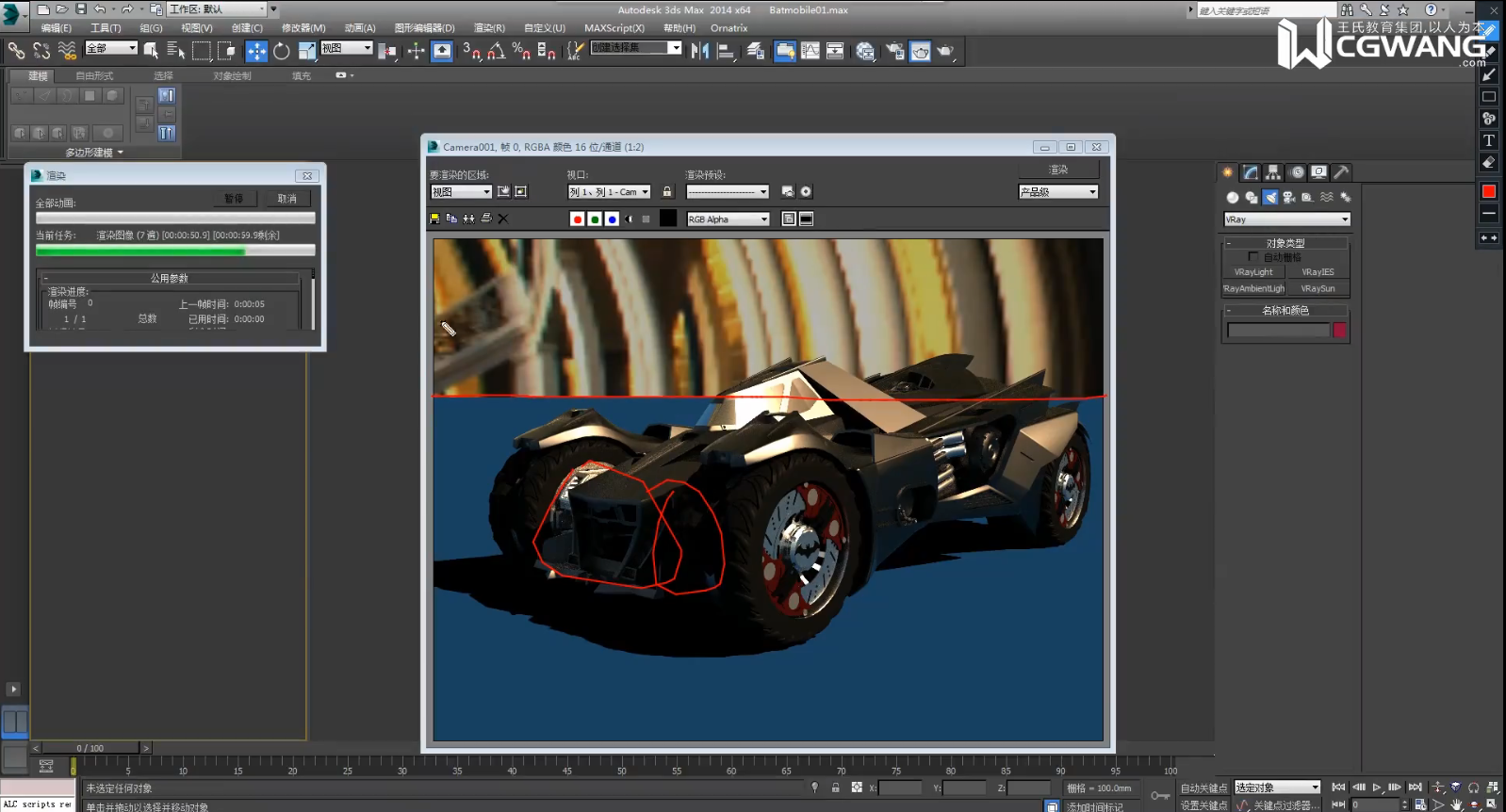Print the rendered image

[486, 219]
